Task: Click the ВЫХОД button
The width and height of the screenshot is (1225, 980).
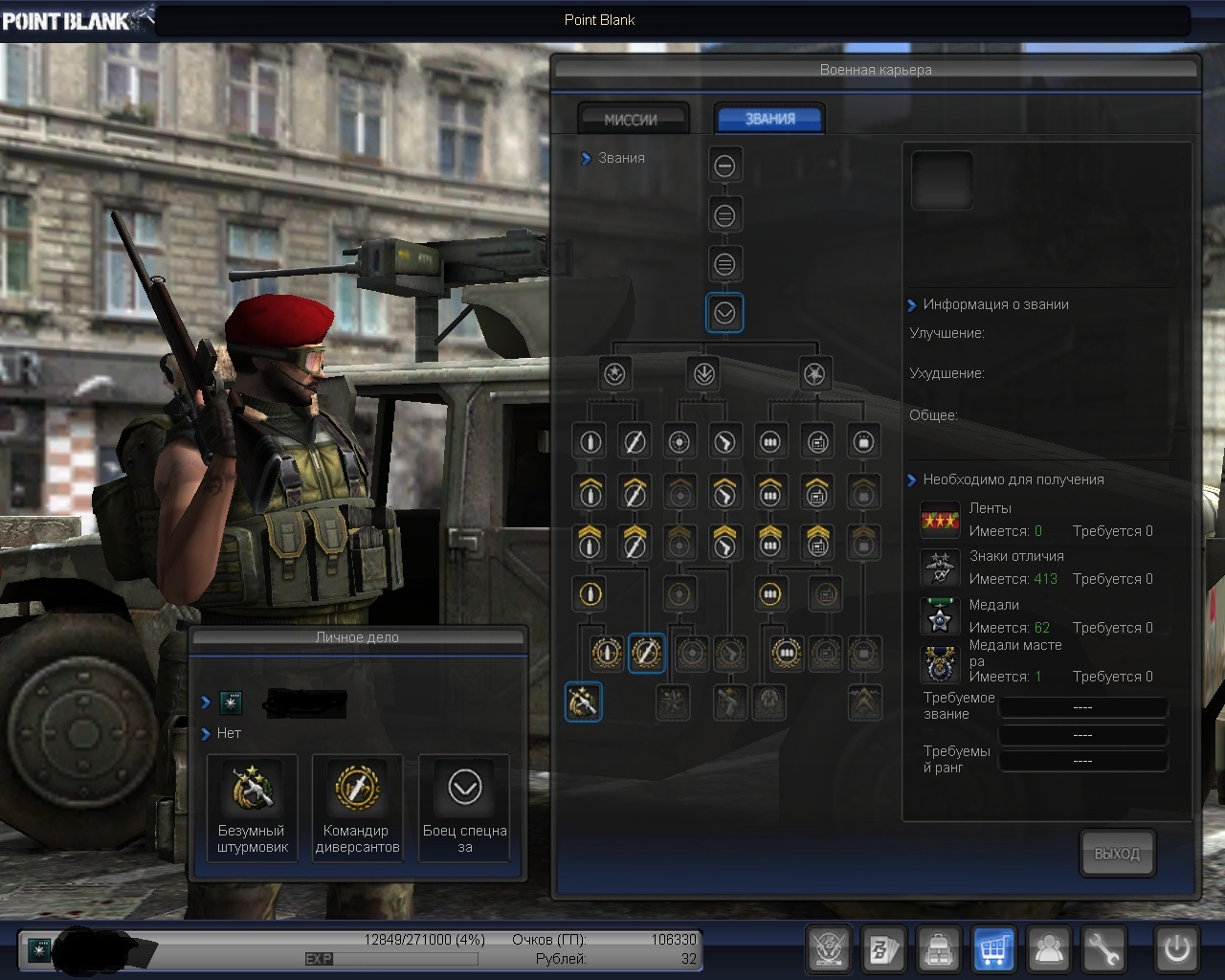Action: point(1117,854)
